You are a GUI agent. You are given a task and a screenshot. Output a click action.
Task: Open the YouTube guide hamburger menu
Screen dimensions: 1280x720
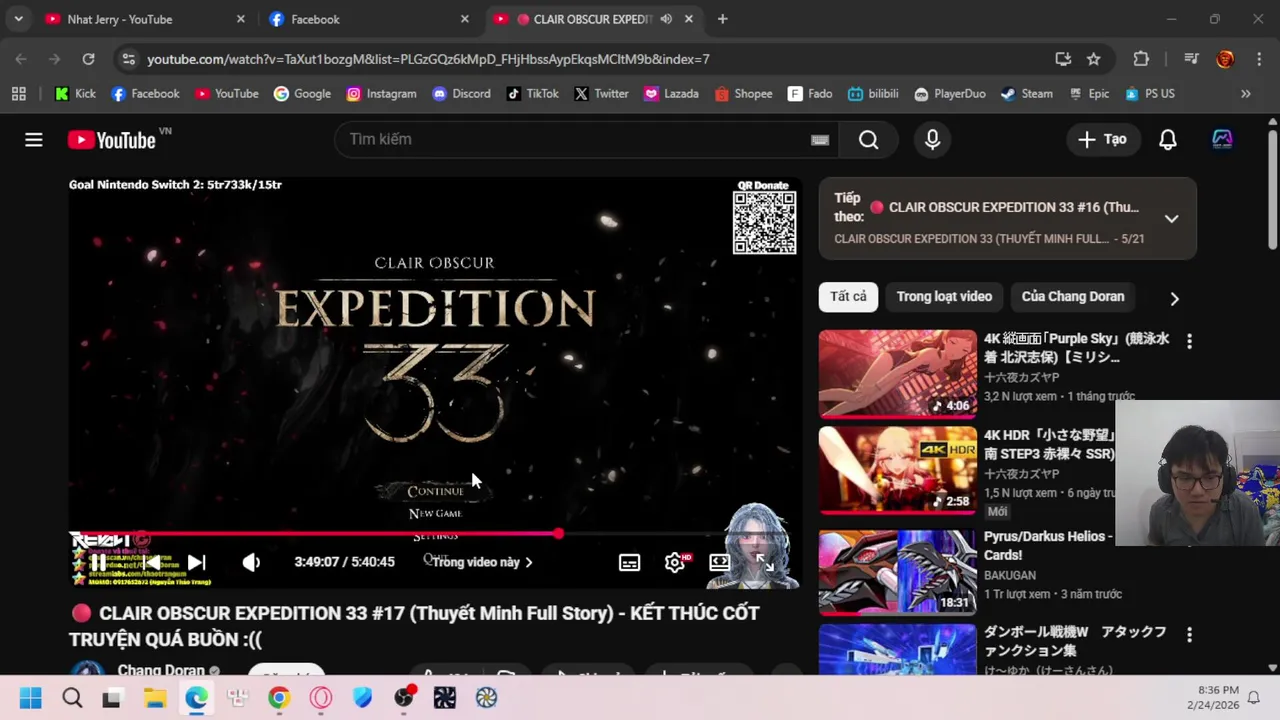pyautogui.click(x=34, y=140)
